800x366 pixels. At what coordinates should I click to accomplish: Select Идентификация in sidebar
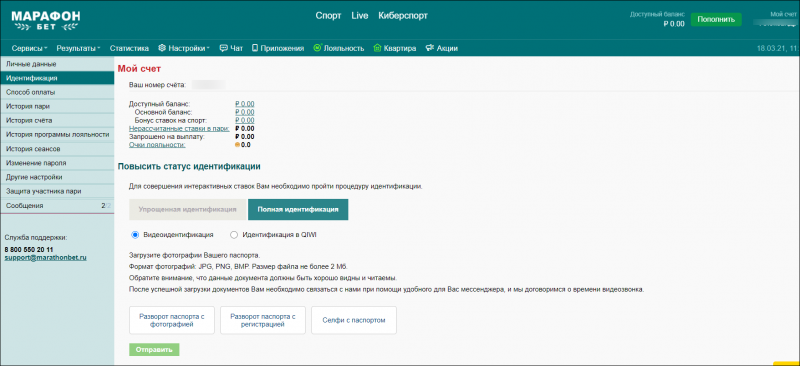pyautogui.click(x=57, y=78)
